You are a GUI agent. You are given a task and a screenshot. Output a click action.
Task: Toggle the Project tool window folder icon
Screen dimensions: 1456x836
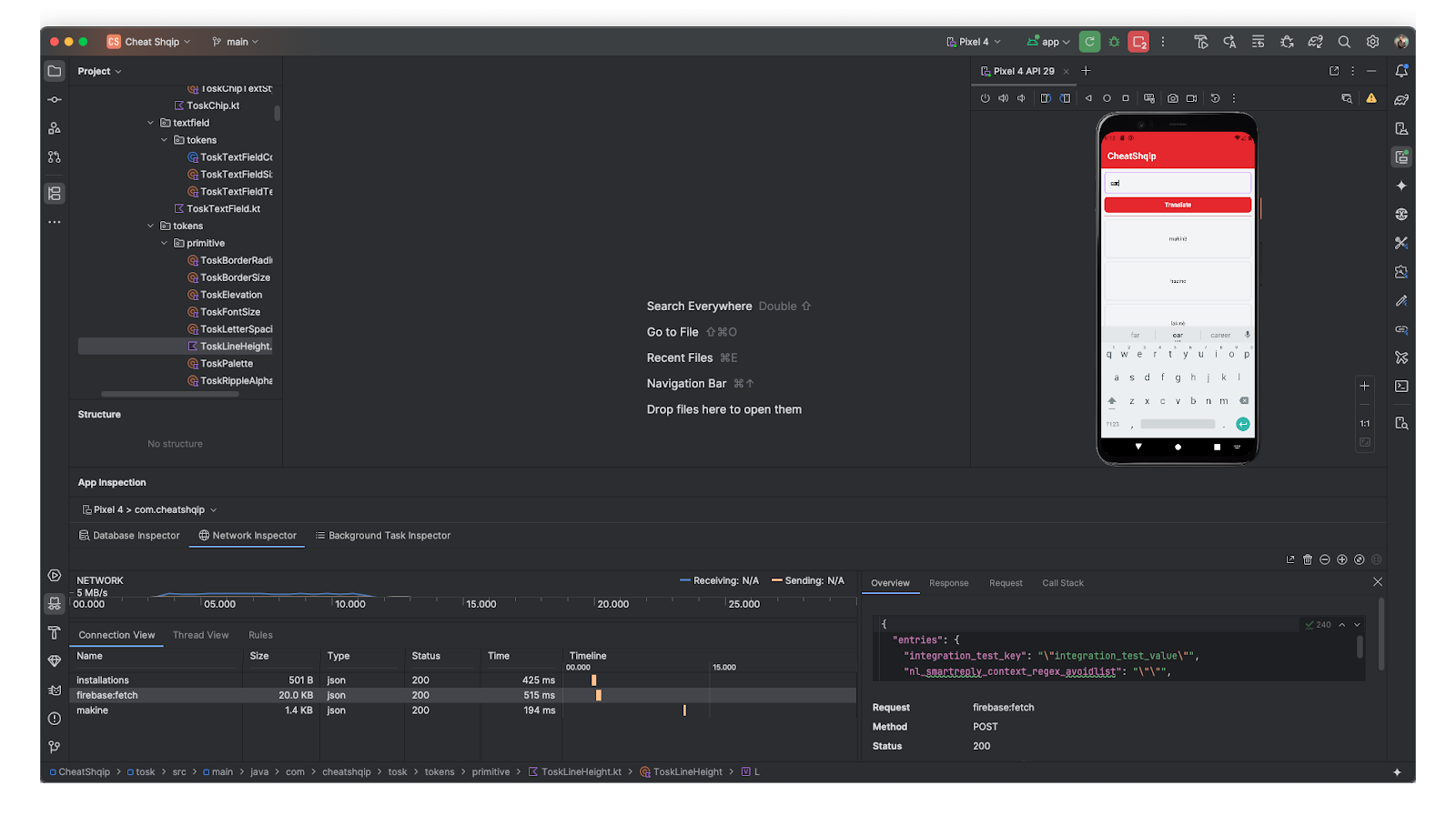55,71
